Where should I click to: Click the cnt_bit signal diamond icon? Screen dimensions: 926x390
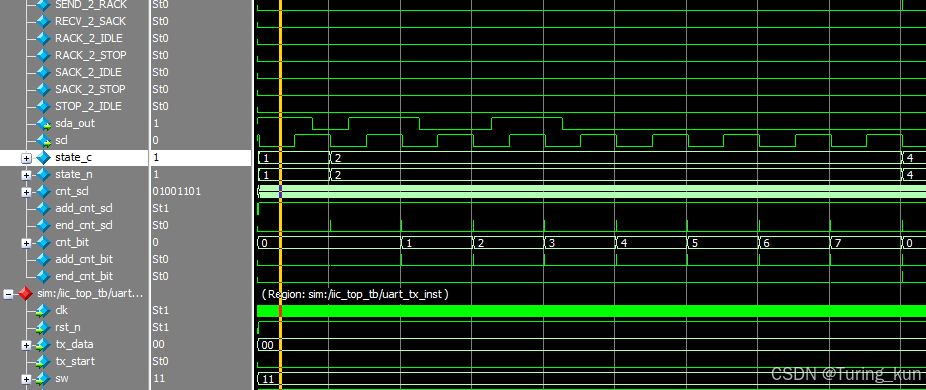tap(43, 242)
